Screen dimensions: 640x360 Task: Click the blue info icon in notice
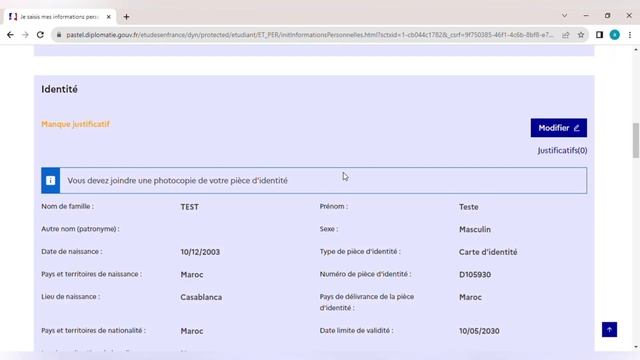(x=51, y=180)
